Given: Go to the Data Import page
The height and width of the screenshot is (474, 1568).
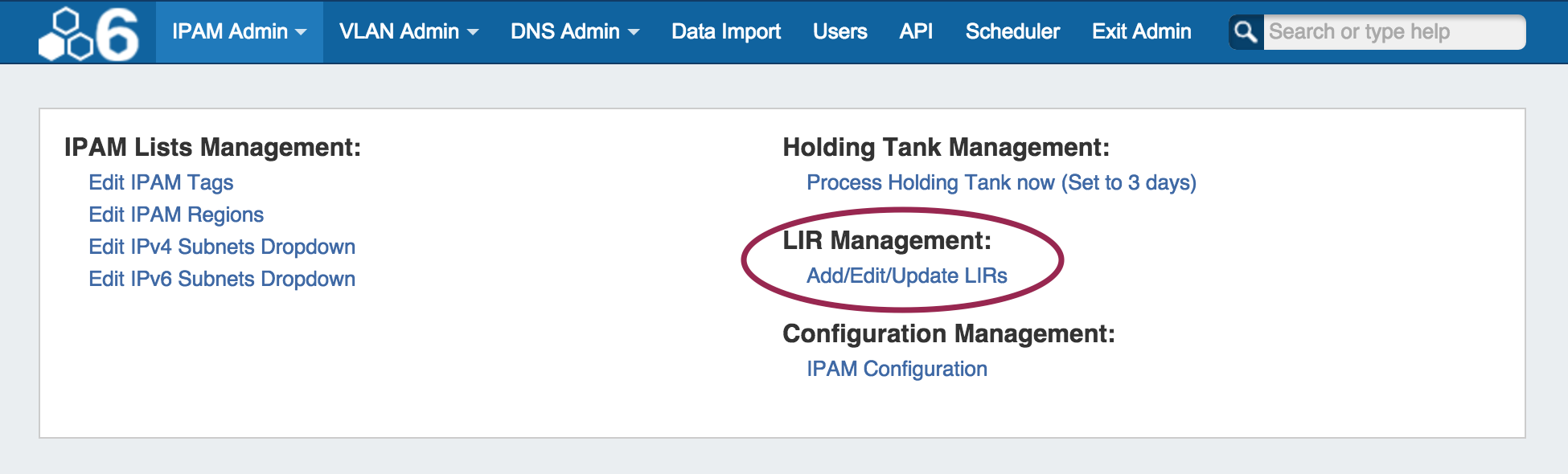Looking at the screenshot, I should click(725, 31).
